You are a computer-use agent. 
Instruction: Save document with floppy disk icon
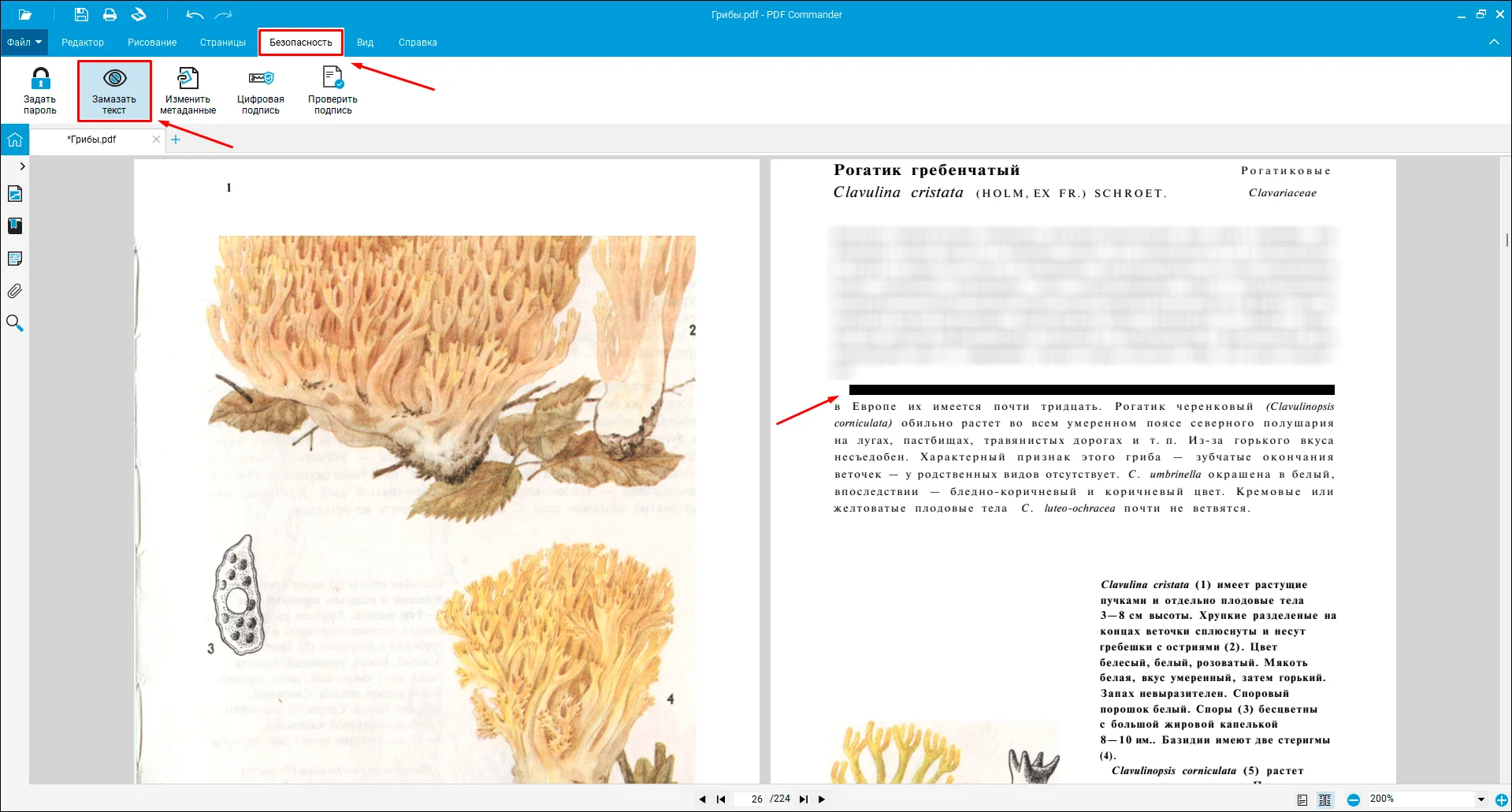[x=81, y=14]
